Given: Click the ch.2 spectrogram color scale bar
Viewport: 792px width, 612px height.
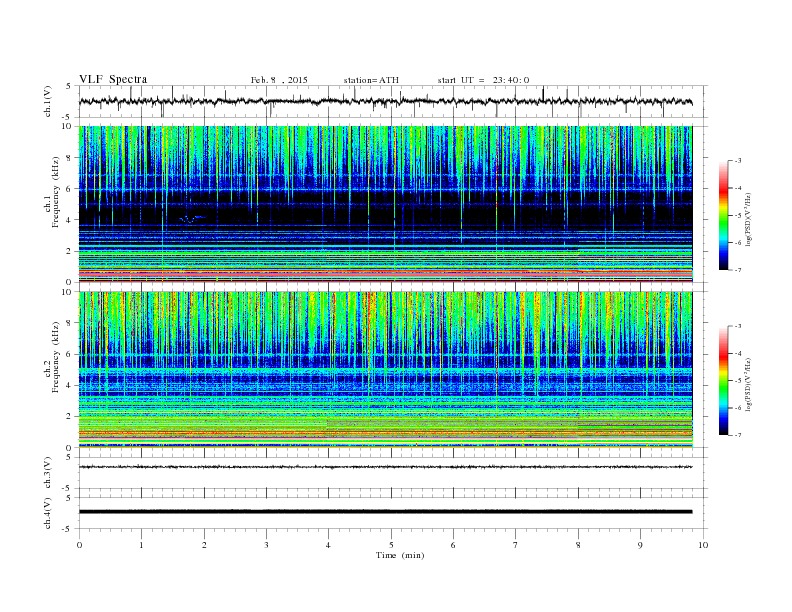Looking at the screenshot, I should pos(723,380).
